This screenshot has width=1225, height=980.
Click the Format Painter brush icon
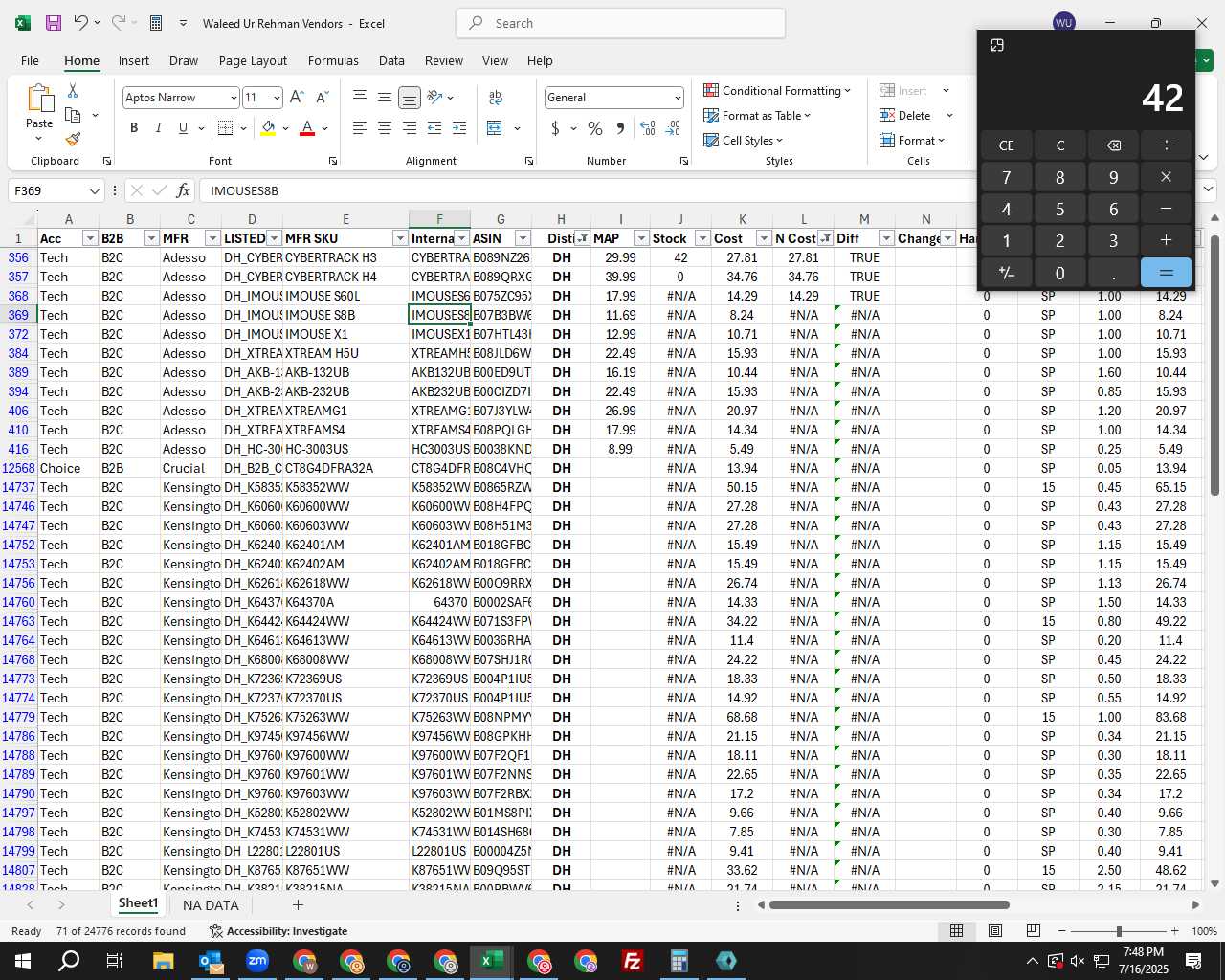pos(73,139)
